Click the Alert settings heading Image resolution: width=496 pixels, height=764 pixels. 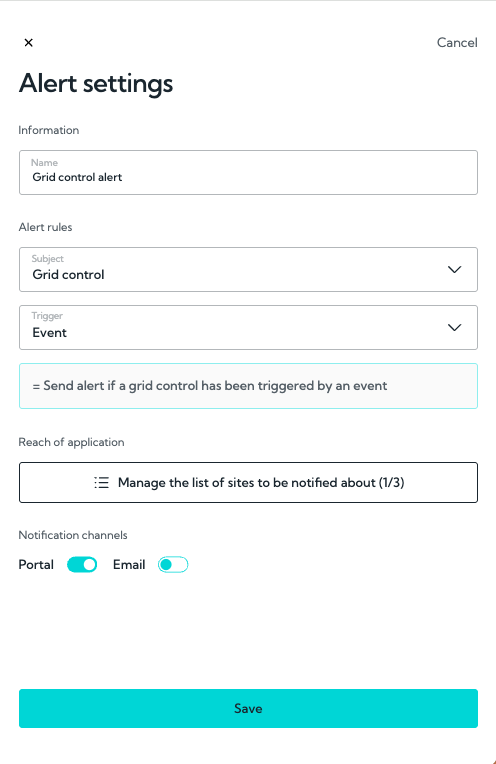pyautogui.click(x=96, y=83)
